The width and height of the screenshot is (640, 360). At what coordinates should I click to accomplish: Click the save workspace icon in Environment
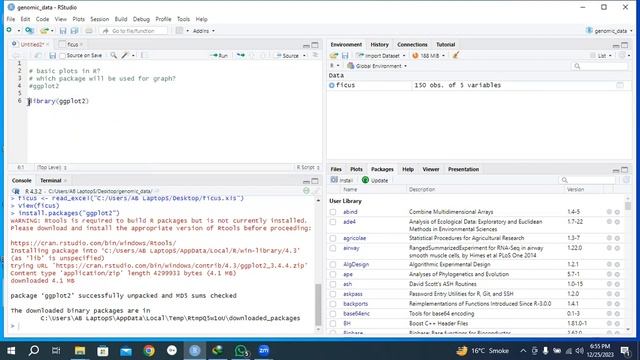coord(345,56)
